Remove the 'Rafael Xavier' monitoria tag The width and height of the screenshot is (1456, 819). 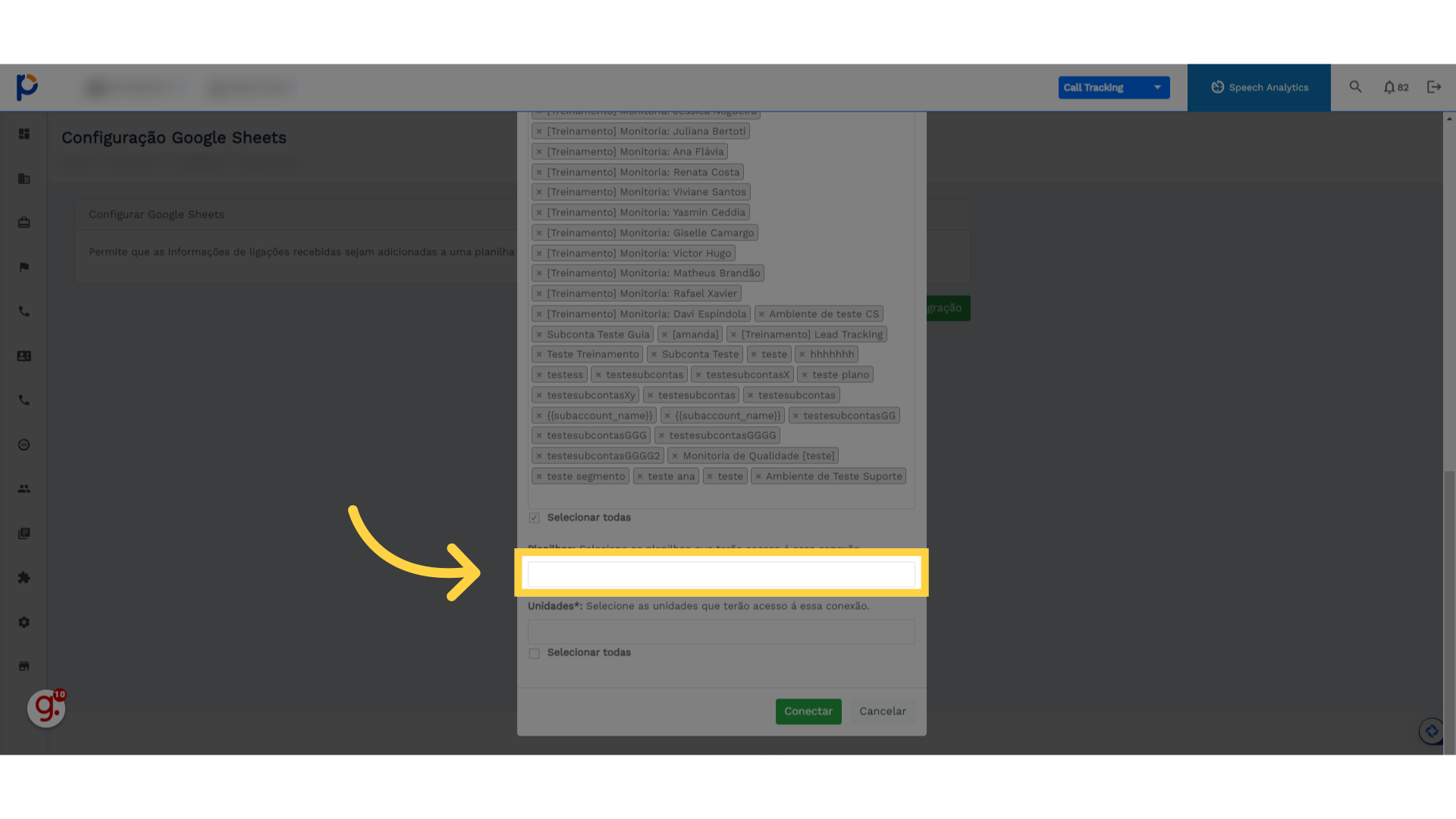[539, 293]
